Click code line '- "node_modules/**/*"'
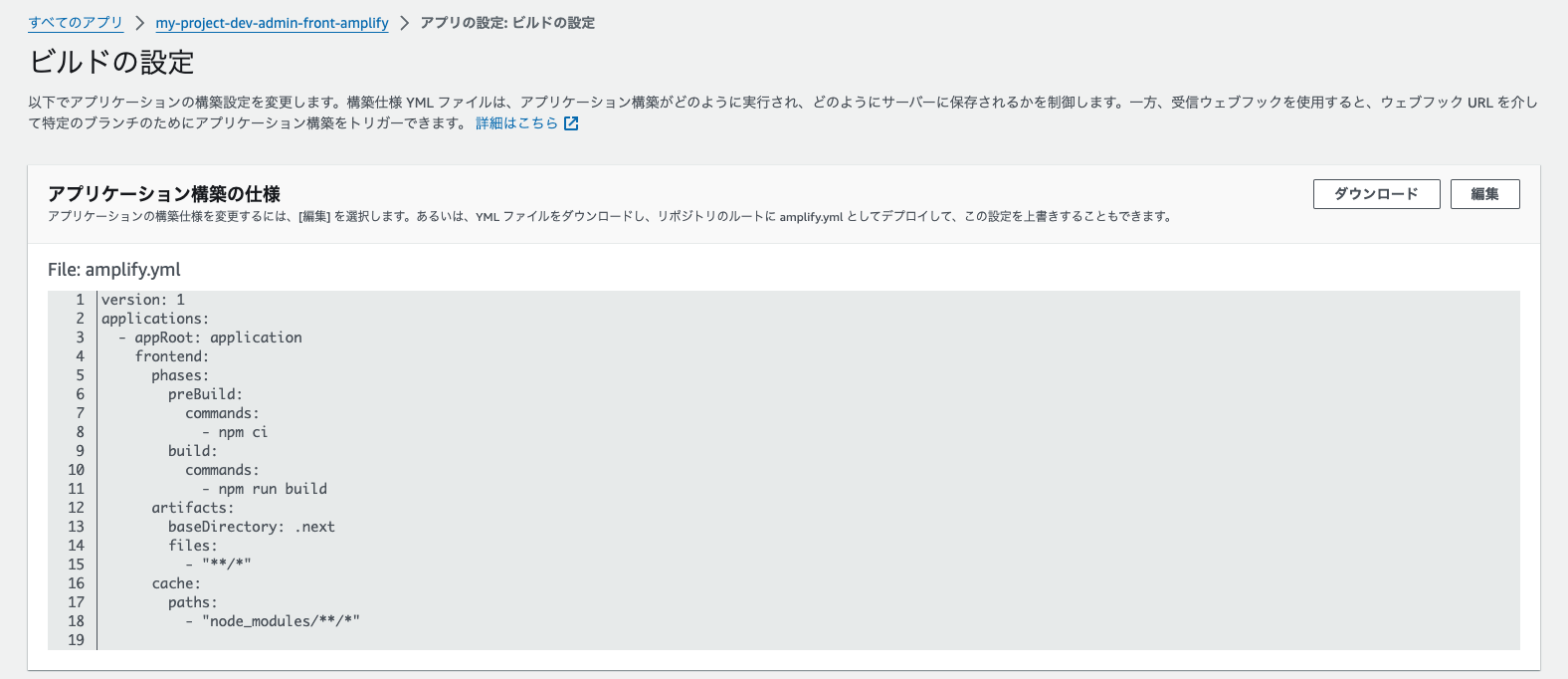 click(x=273, y=621)
